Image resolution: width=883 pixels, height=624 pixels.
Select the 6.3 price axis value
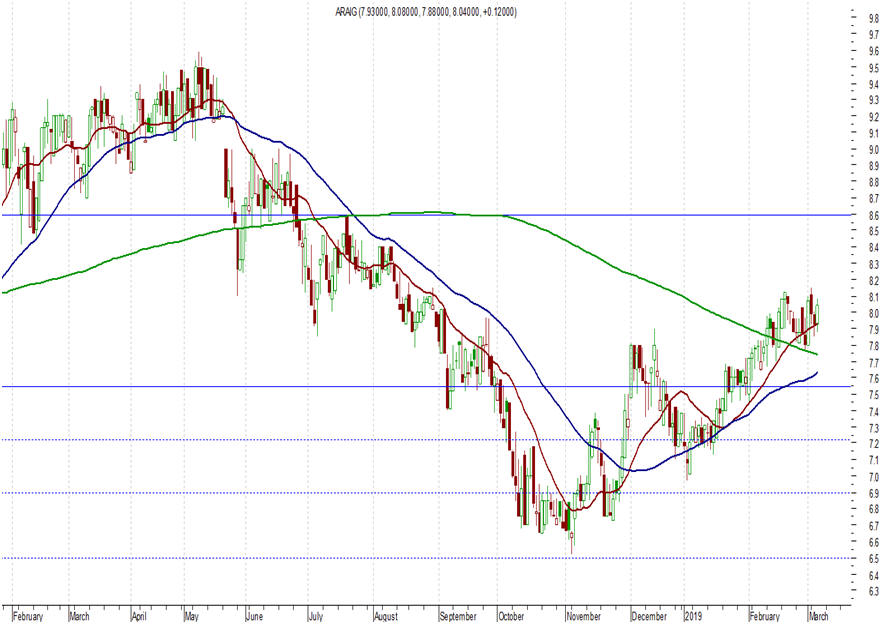(873, 591)
